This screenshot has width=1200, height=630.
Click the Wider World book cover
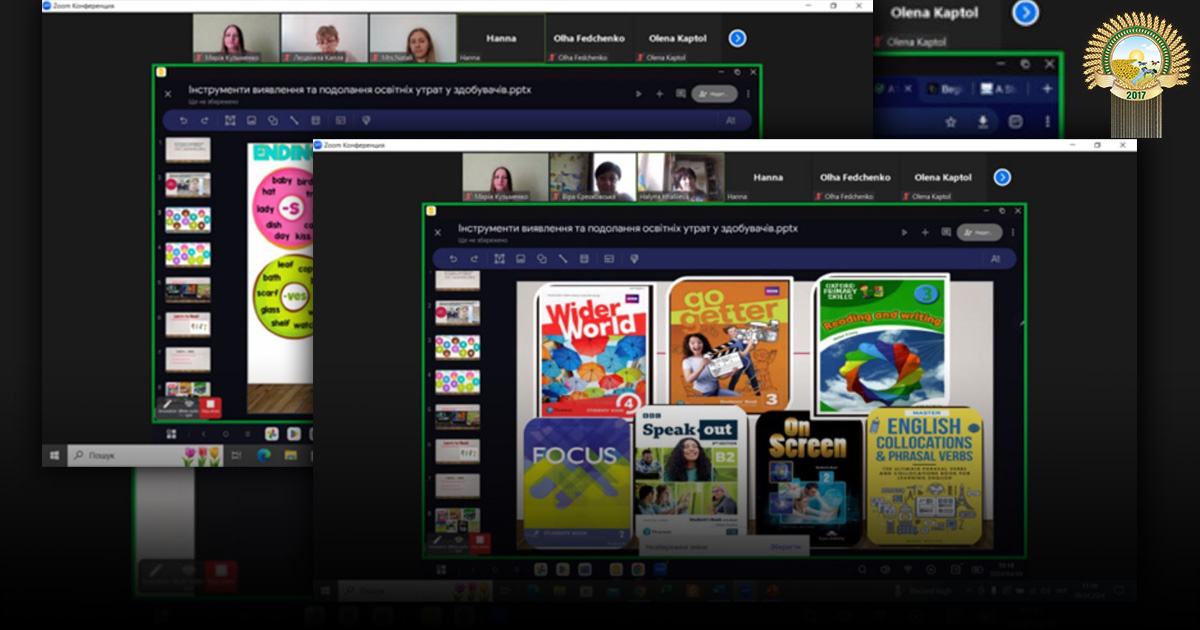594,351
